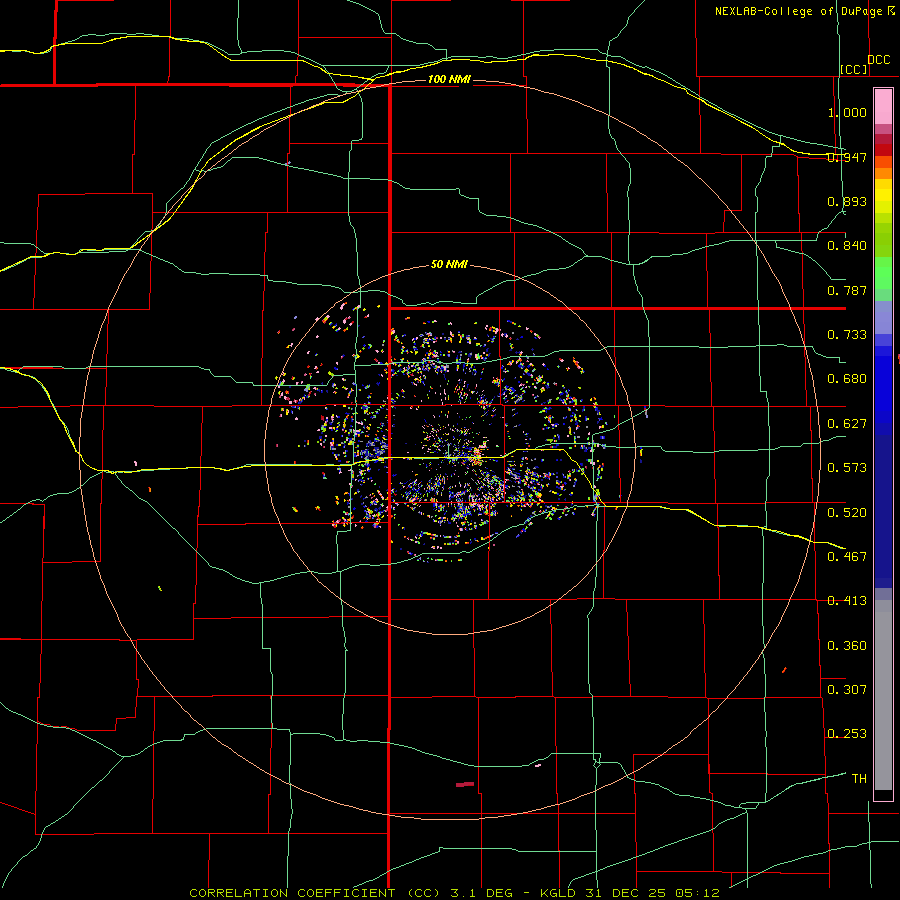Click the green segment of color bar

[x=883, y=273]
